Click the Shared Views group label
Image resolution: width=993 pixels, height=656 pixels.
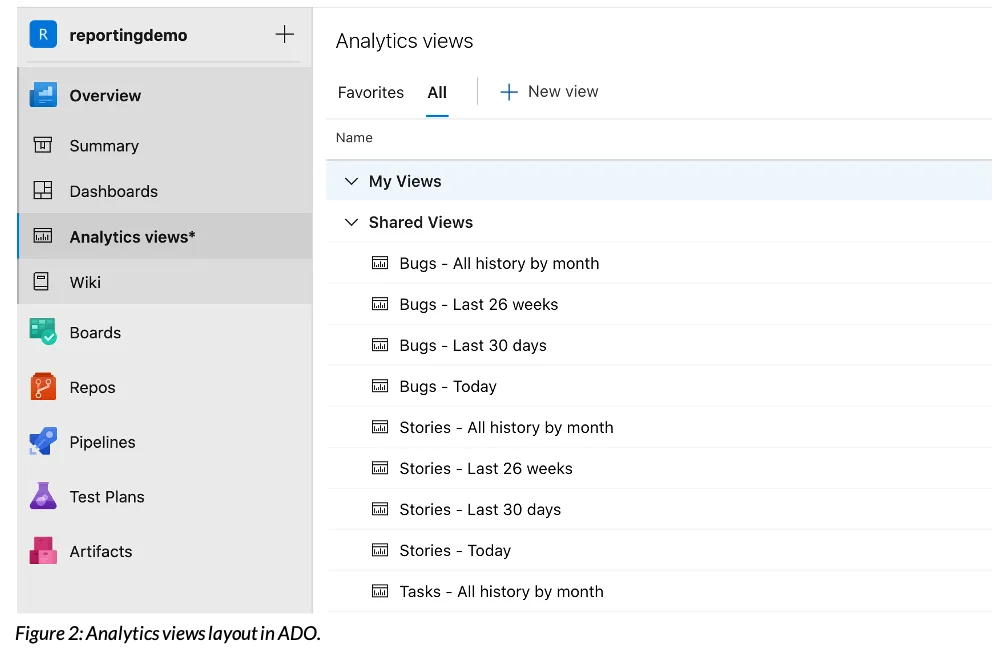(421, 222)
